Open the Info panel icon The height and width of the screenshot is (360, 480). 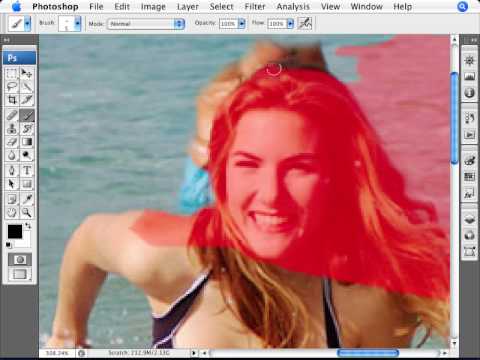click(469, 93)
